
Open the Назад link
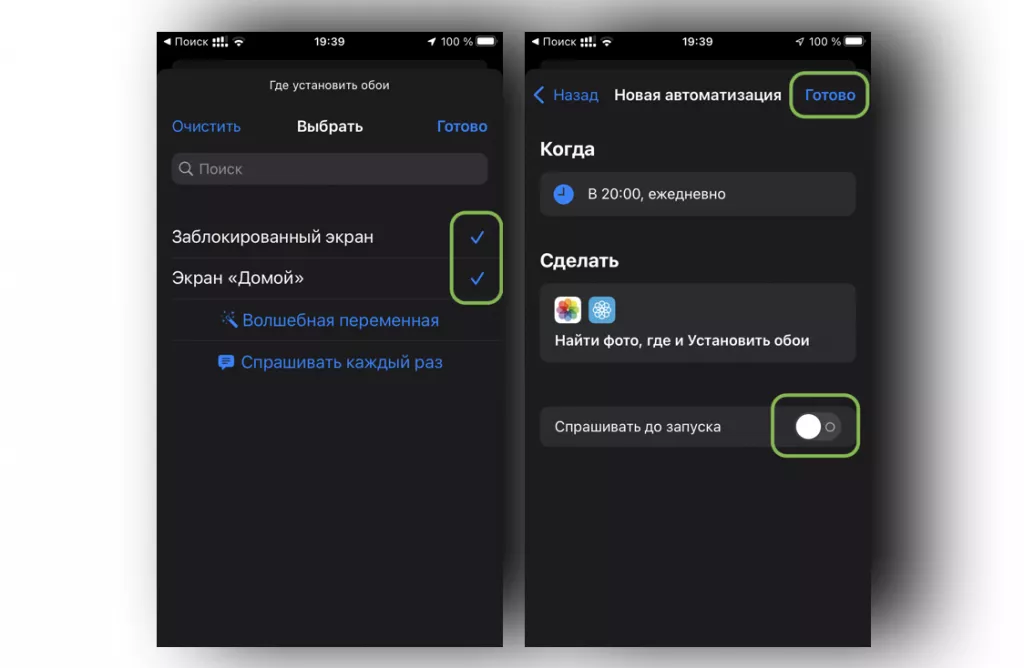point(575,95)
